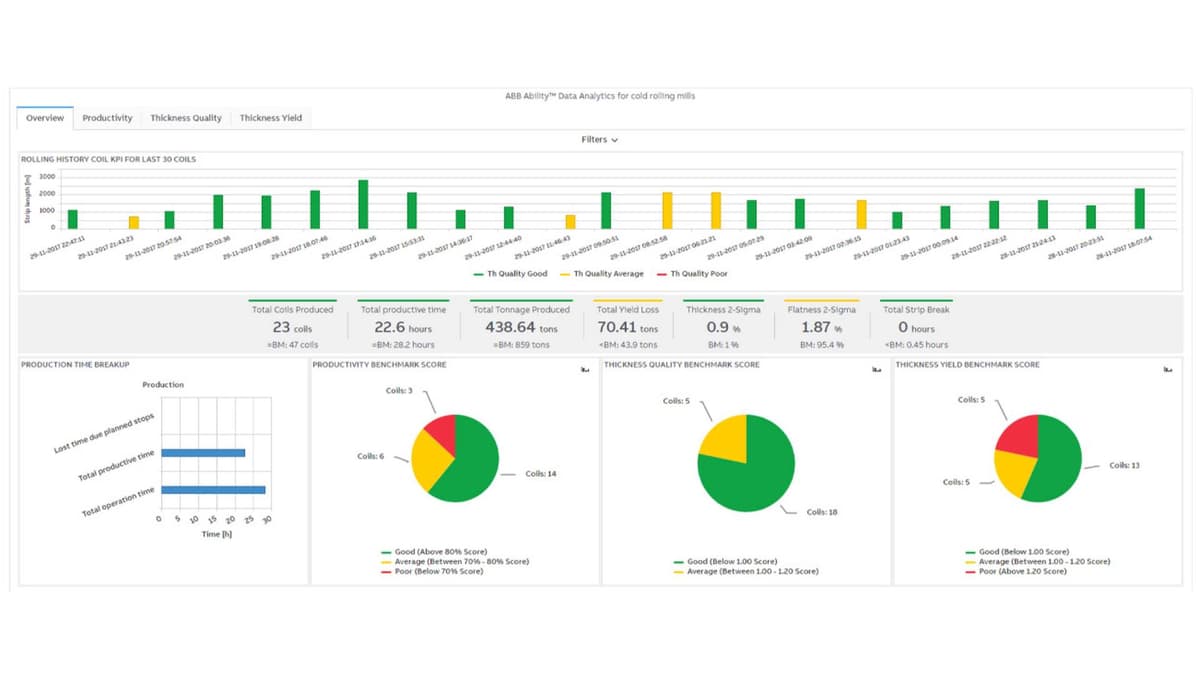Image resolution: width=1200 pixels, height=675 pixels.
Task: Click the "Coils: 13" label on Thickness Yield pie
Action: pos(1125,465)
